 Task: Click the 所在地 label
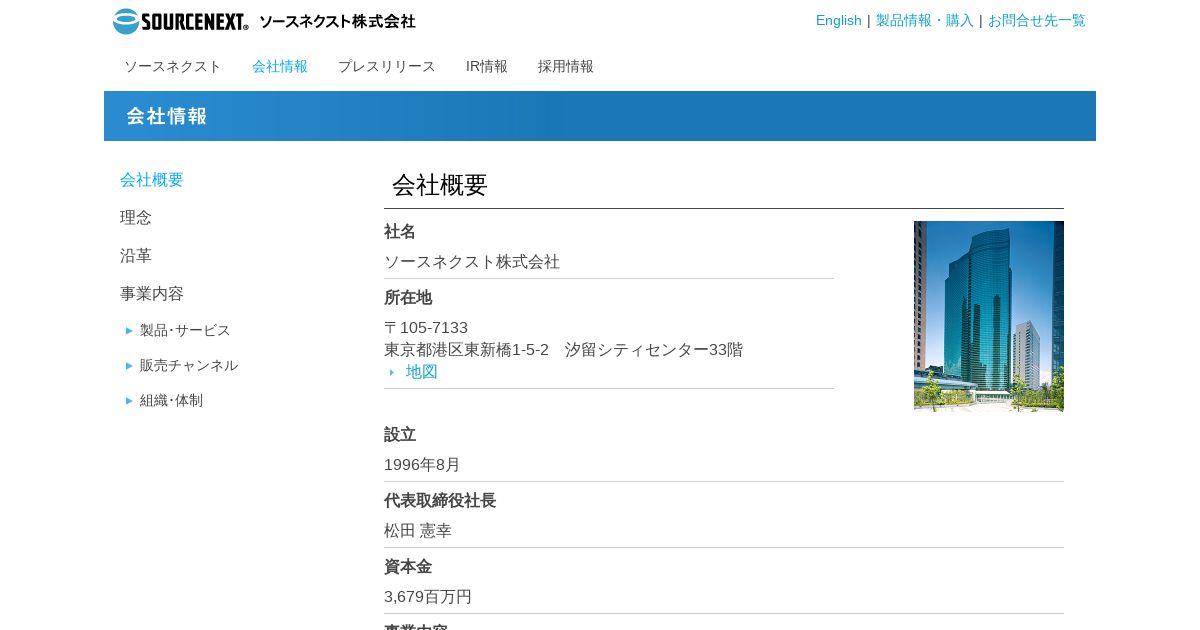pyautogui.click(x=408, y=298)
